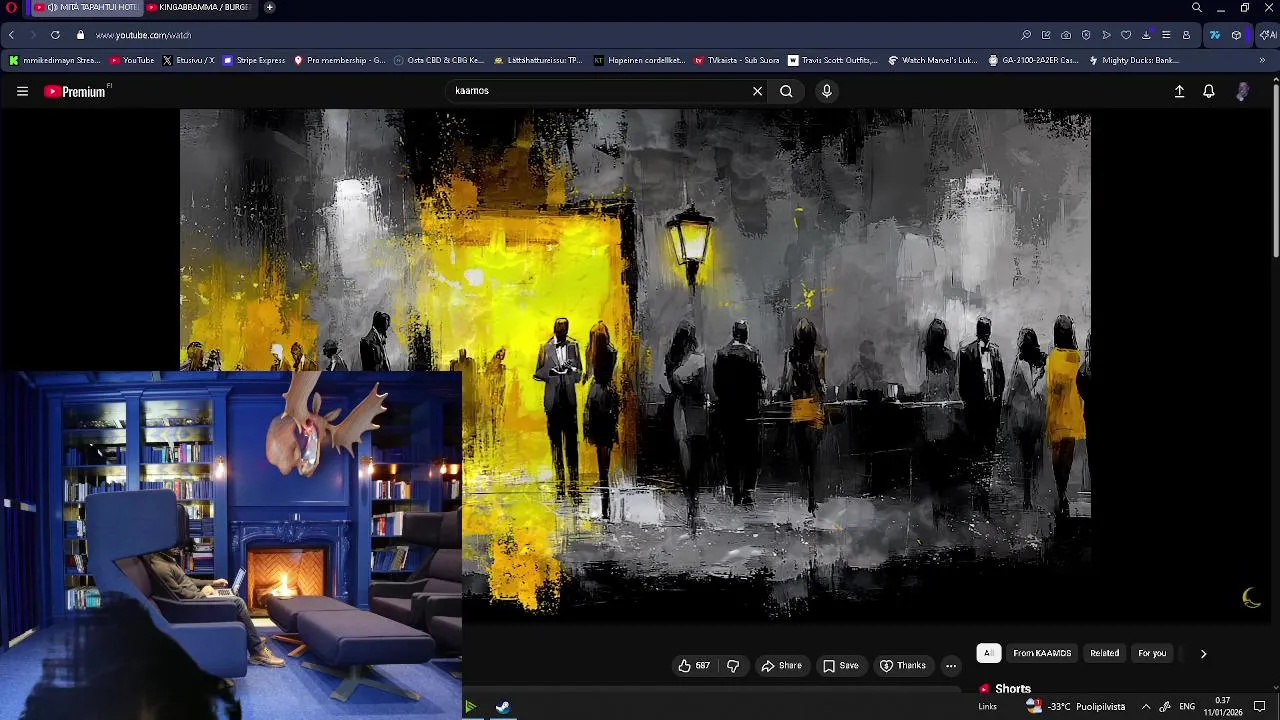Open the Watch Marvel's Luk bookmark
Image resolution: width=1280 pixels, height=720 pixels.
pos(933,60)
